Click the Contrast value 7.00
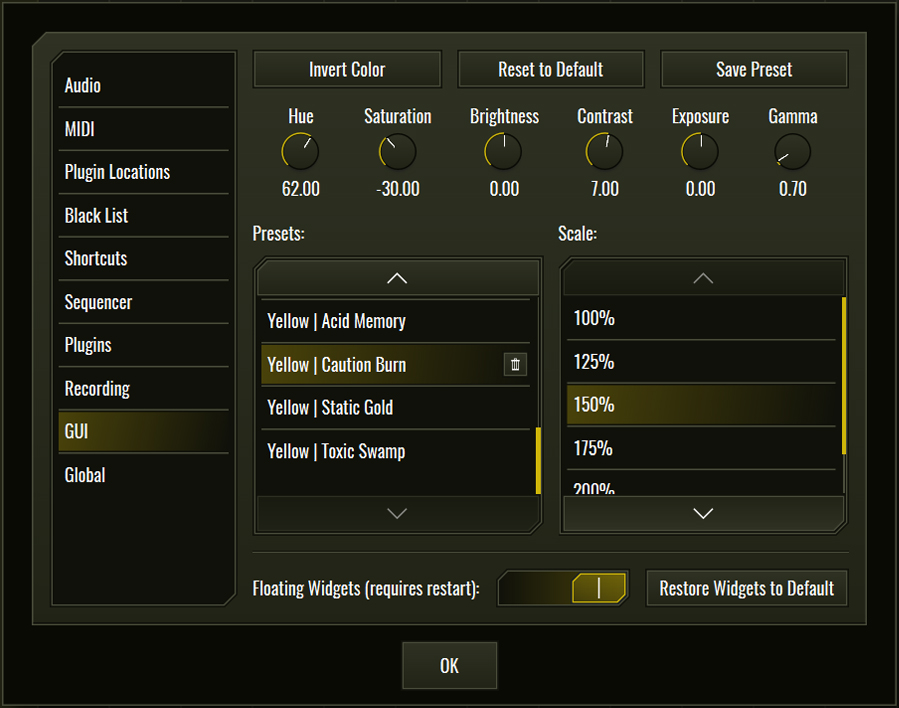The height and width of the screenshot is (708, 899). click(605, 189)
